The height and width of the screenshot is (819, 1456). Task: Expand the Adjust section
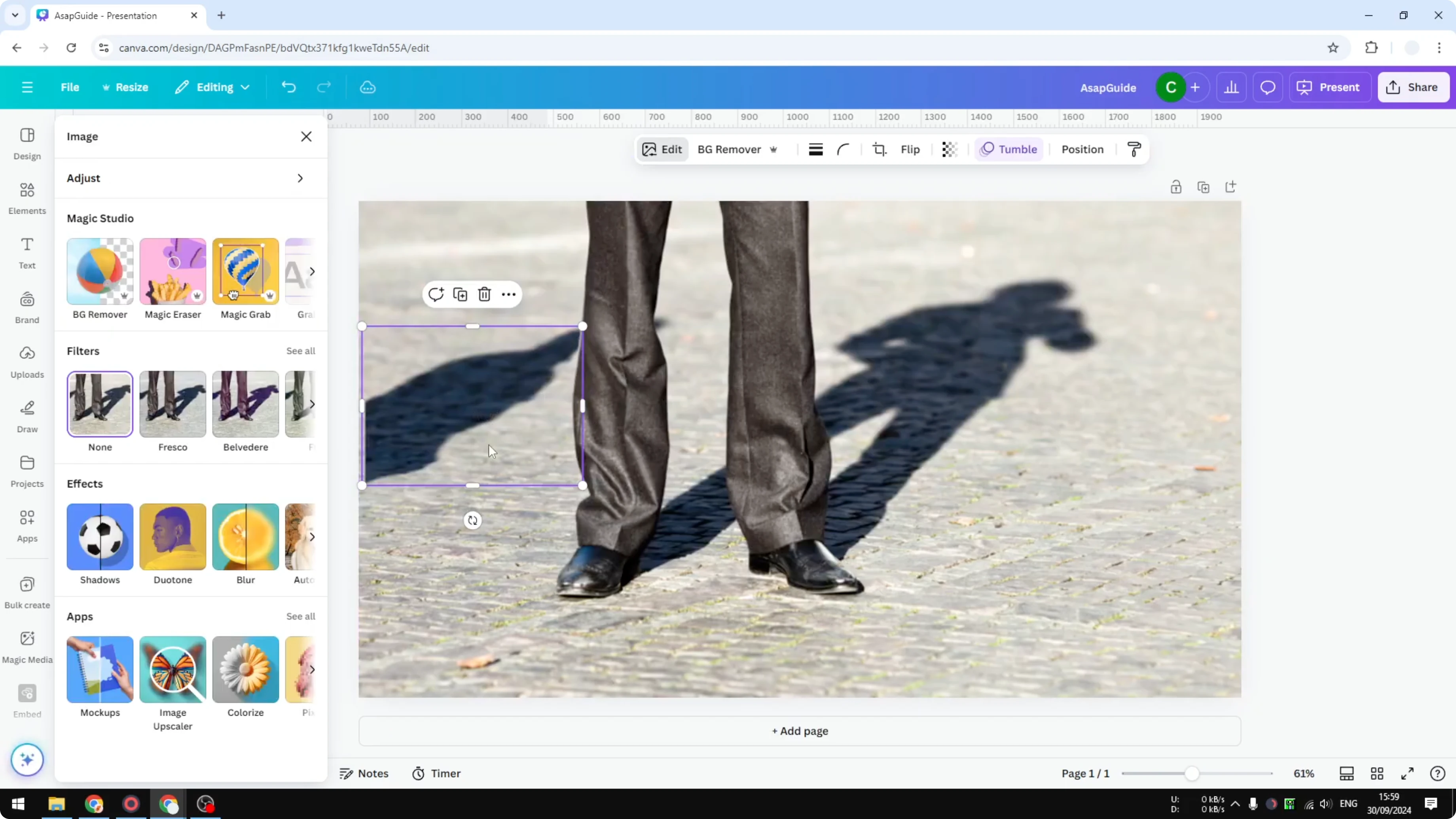(191, 178)
